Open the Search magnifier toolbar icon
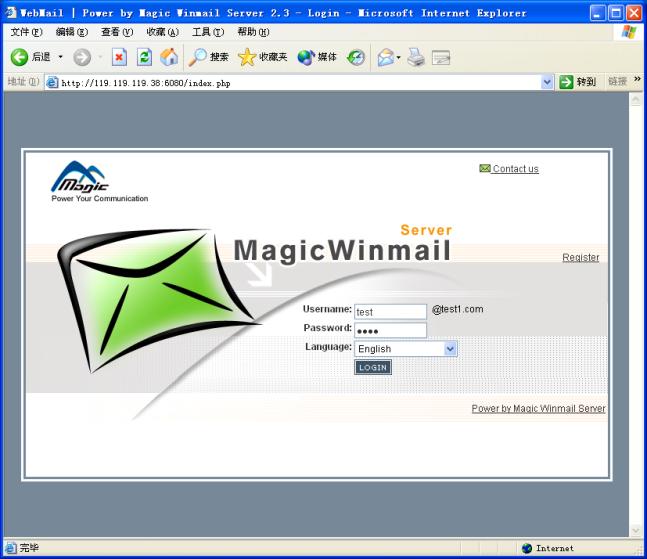The width and height of the screenshot is (647, 559). (x=198, y=57)
